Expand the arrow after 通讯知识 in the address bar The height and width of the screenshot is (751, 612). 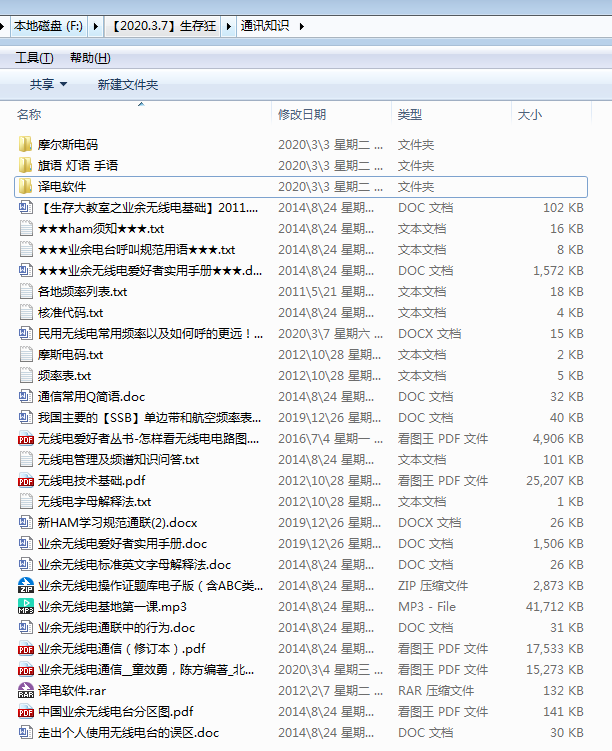[x=302, y=26]
